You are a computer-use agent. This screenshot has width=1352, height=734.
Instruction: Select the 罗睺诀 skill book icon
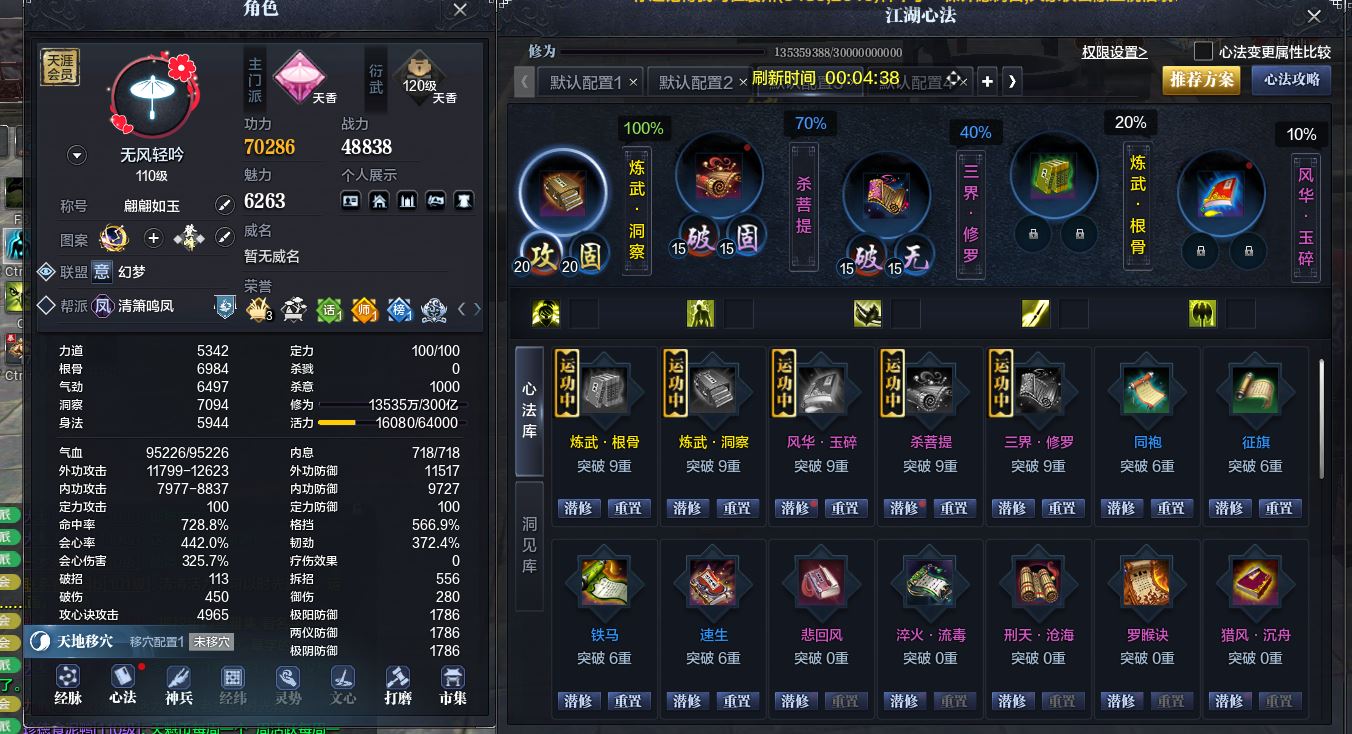pos(1146,582)
